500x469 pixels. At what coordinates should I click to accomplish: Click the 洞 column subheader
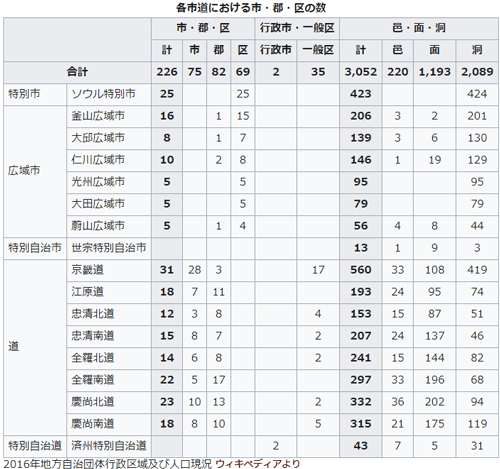[x=477, y=50]
